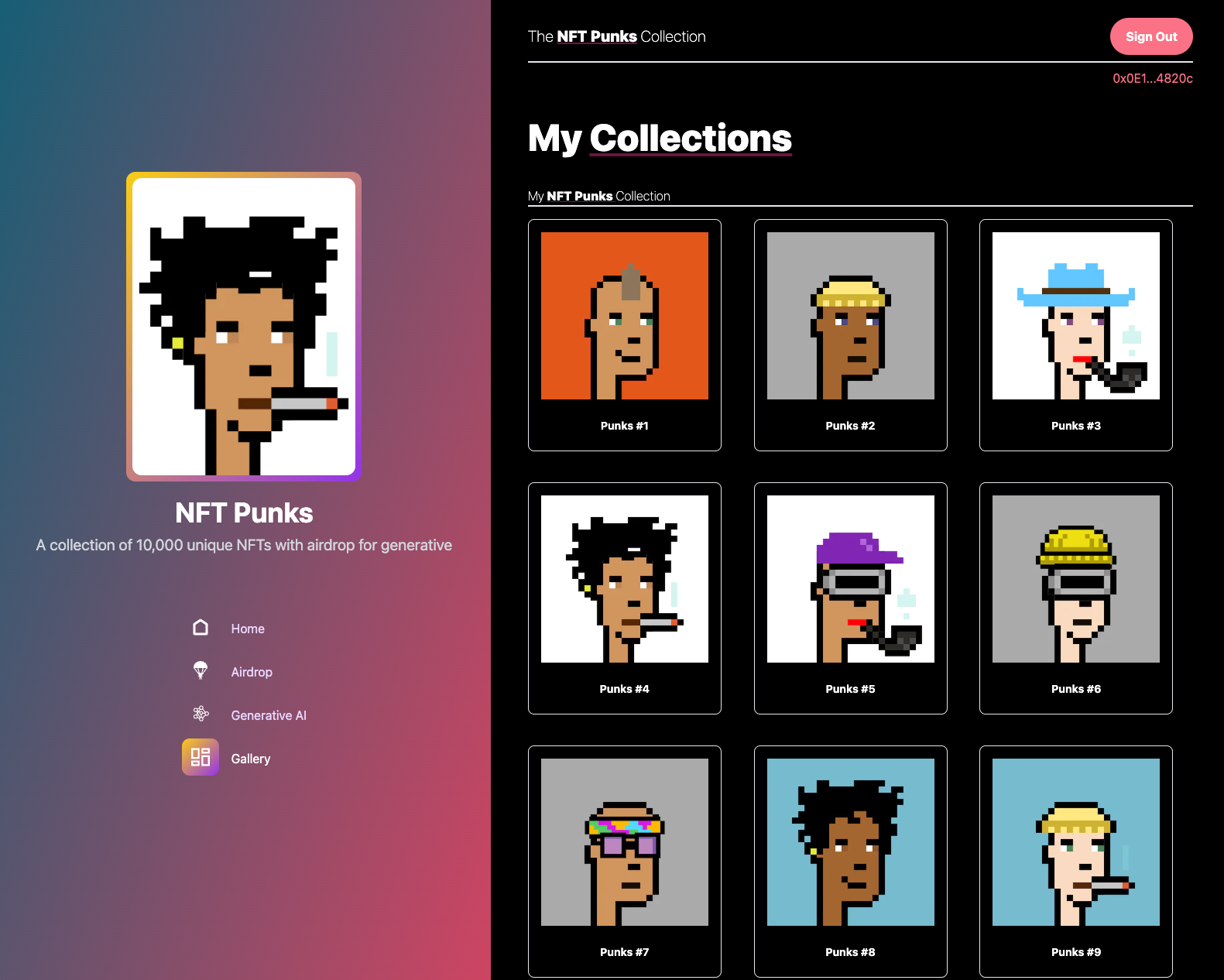This screenshot has width=1224, height=980.
Task: Click the 'Punks #9' caption
Action: [x=1076, y=952]
